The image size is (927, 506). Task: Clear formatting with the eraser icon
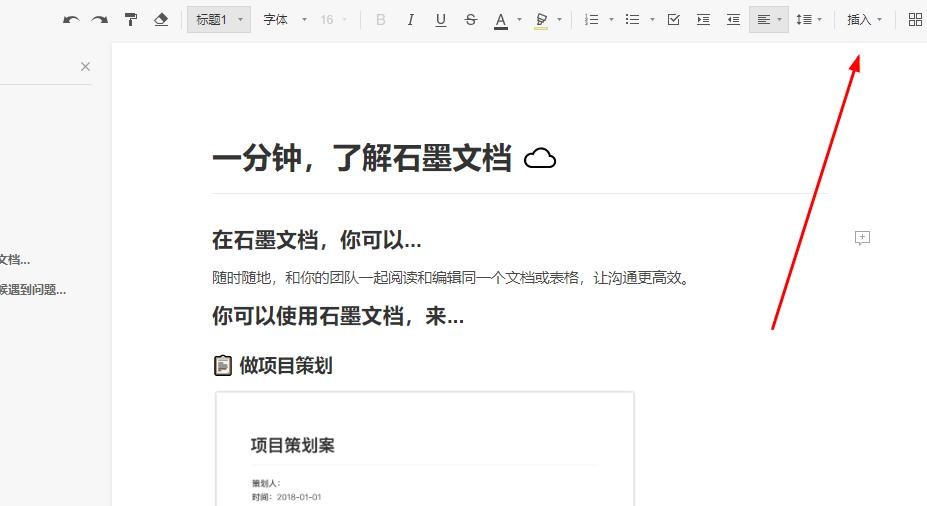161,20
